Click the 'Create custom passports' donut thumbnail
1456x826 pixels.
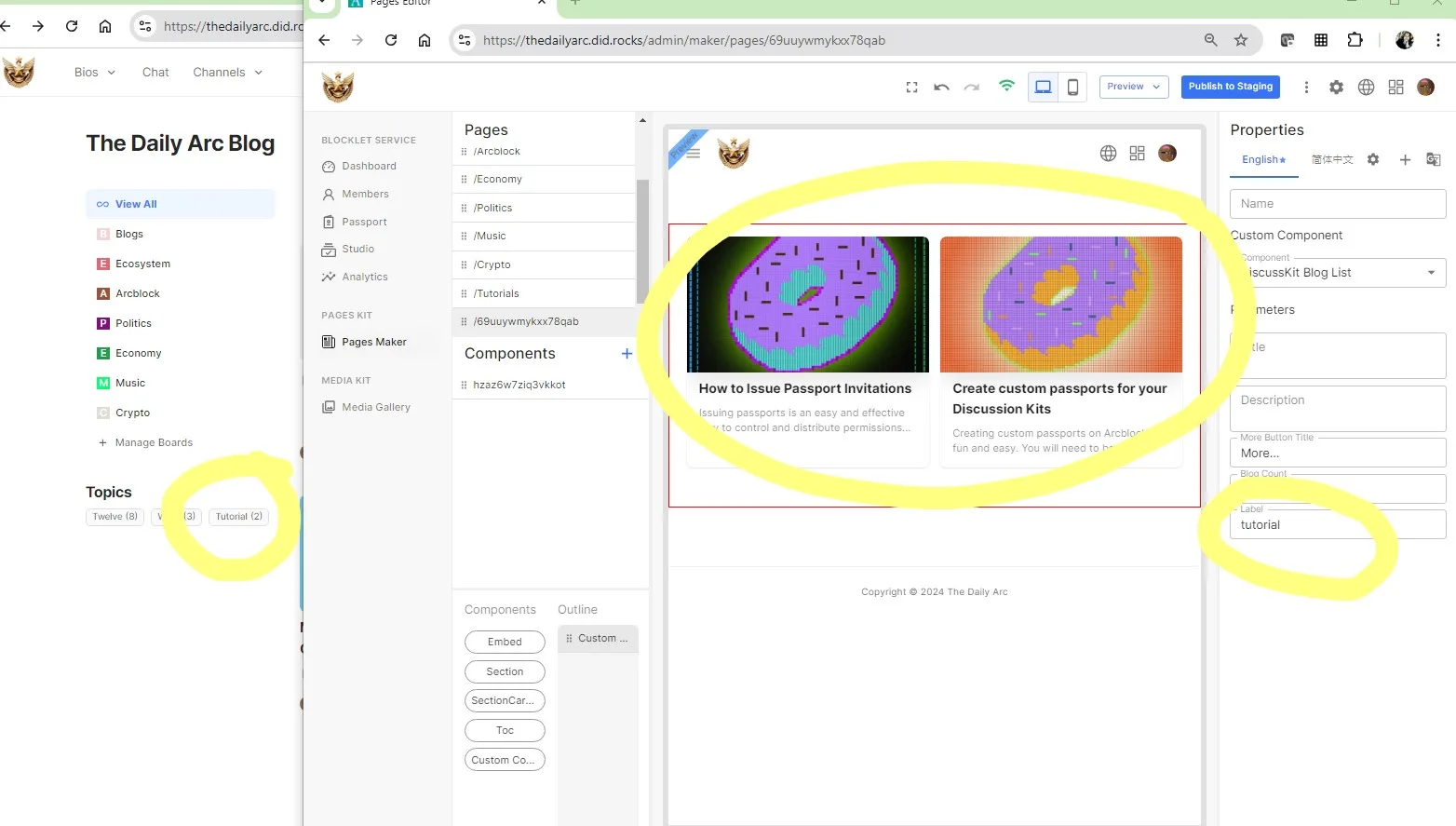point(1061,305)
